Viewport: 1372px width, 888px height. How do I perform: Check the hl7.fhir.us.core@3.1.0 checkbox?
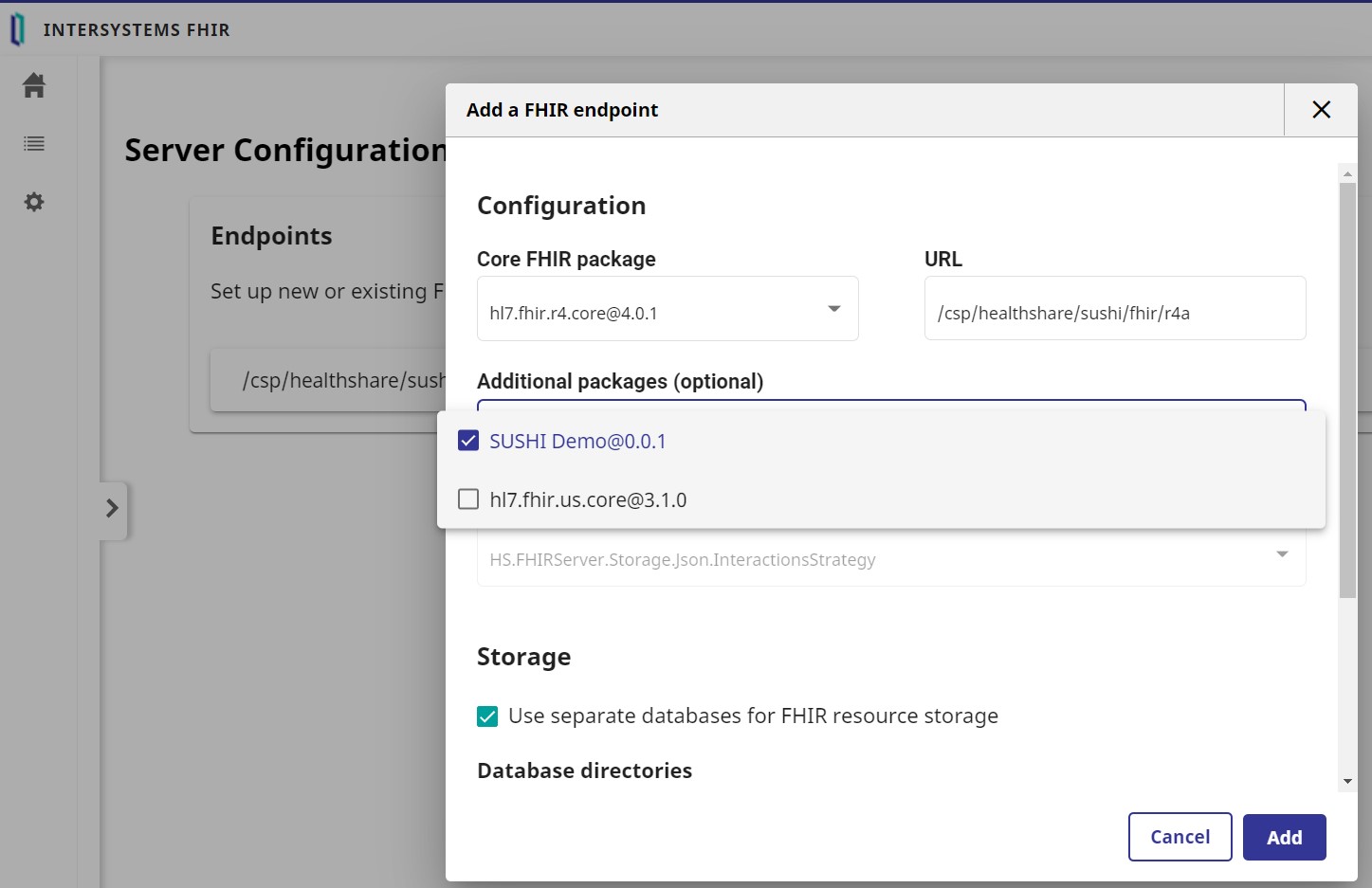click(x=468, y=499)
